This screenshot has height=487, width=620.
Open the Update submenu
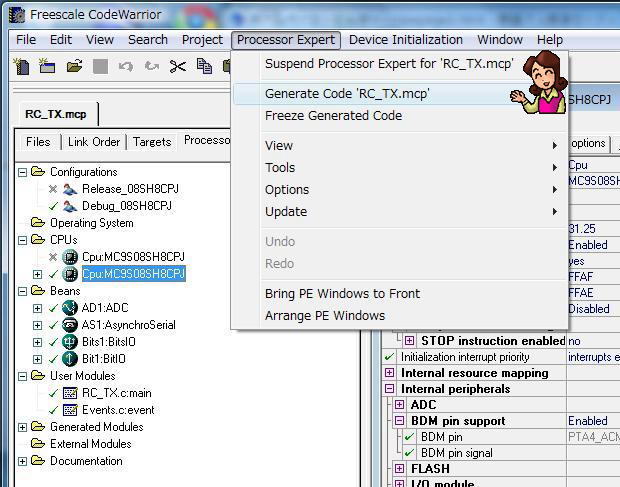tap(400, 212)
